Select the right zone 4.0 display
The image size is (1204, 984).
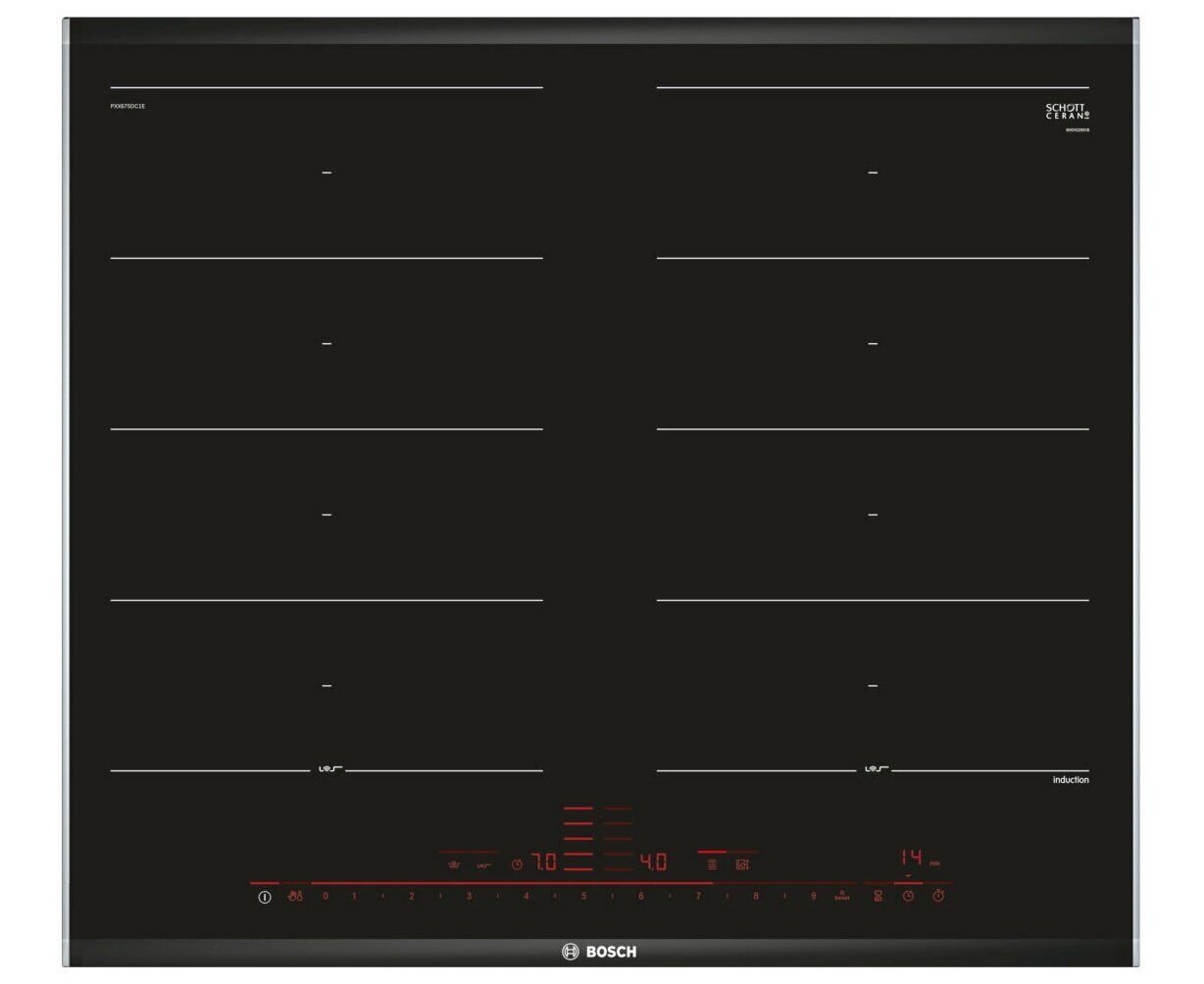[x=653, y=862]
